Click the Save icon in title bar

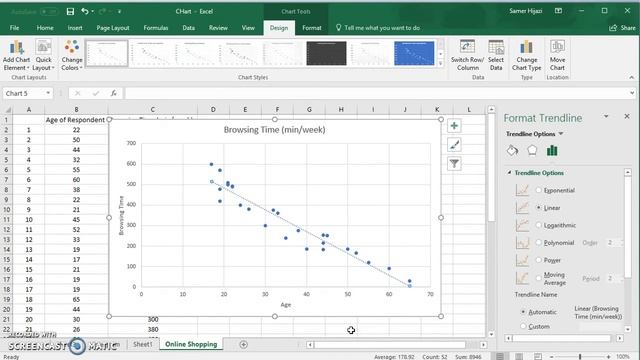(x=70, y=11)
